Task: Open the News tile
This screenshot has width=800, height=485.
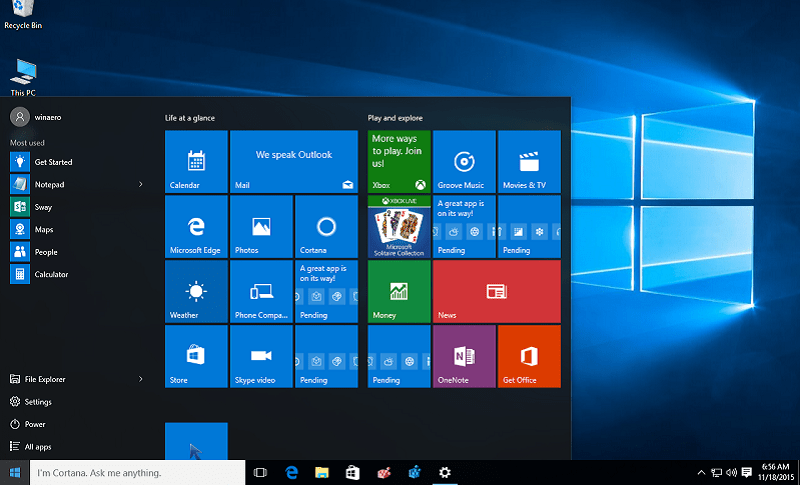Action: 496,291
